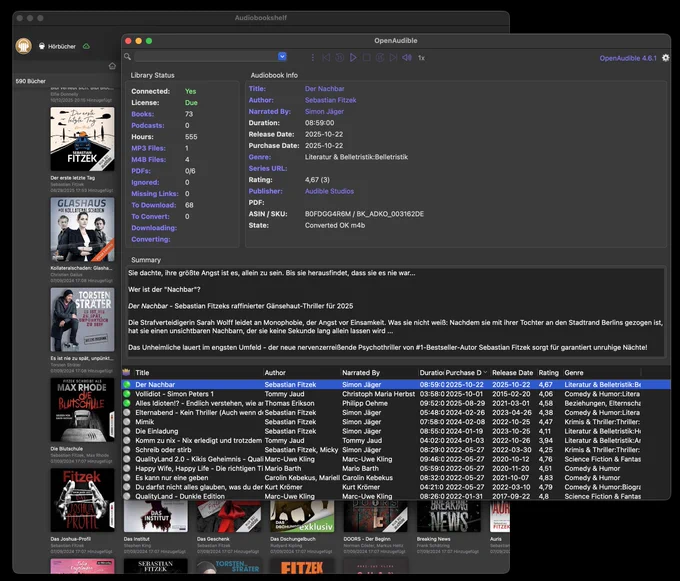
Task: Rewind 30 seconds in player
Action: point(340,57)
